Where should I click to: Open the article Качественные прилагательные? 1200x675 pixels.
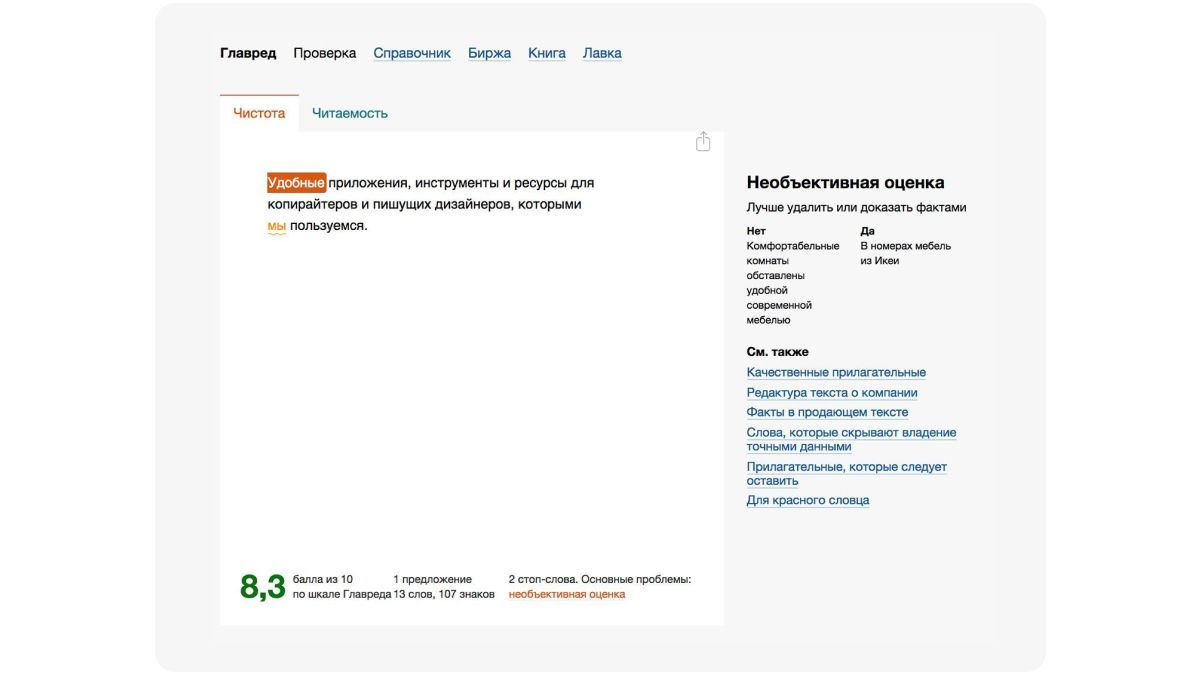(836, 371)
